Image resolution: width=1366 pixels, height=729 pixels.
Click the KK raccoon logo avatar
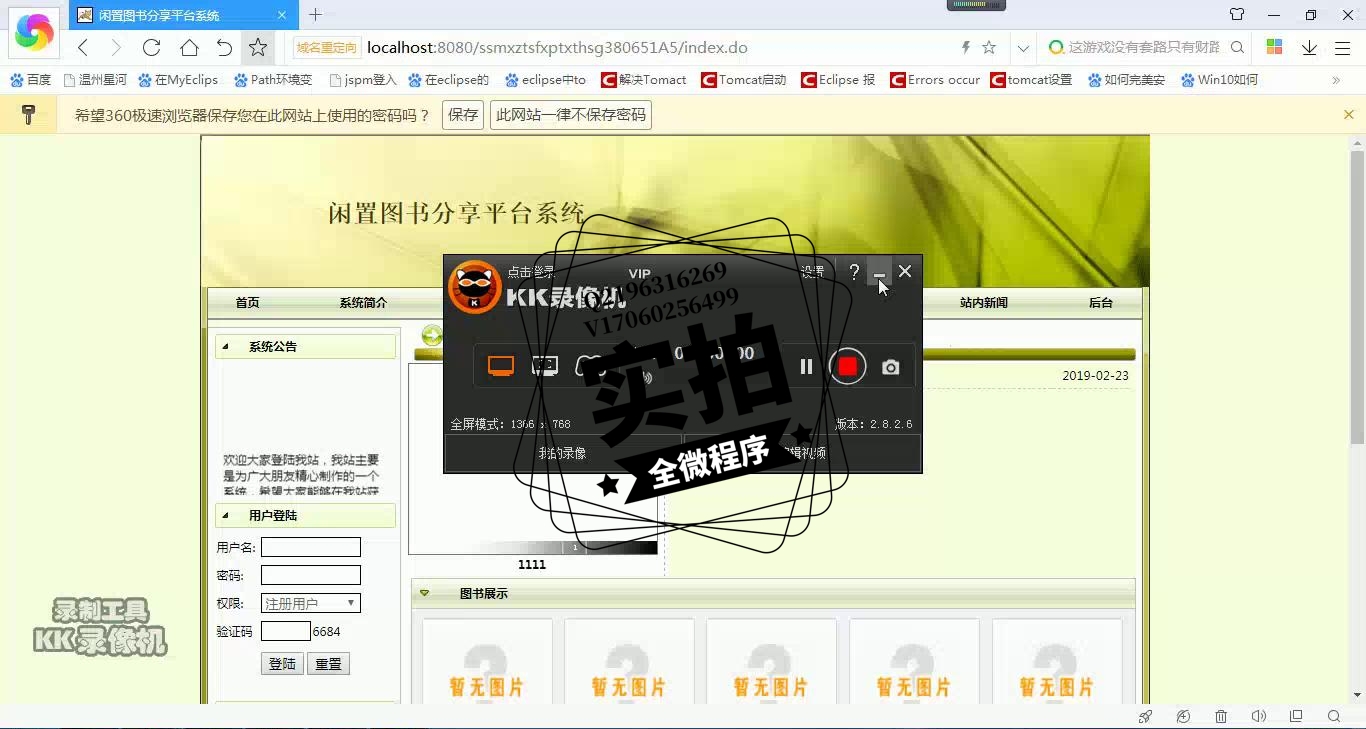click(x=474, y=287)
